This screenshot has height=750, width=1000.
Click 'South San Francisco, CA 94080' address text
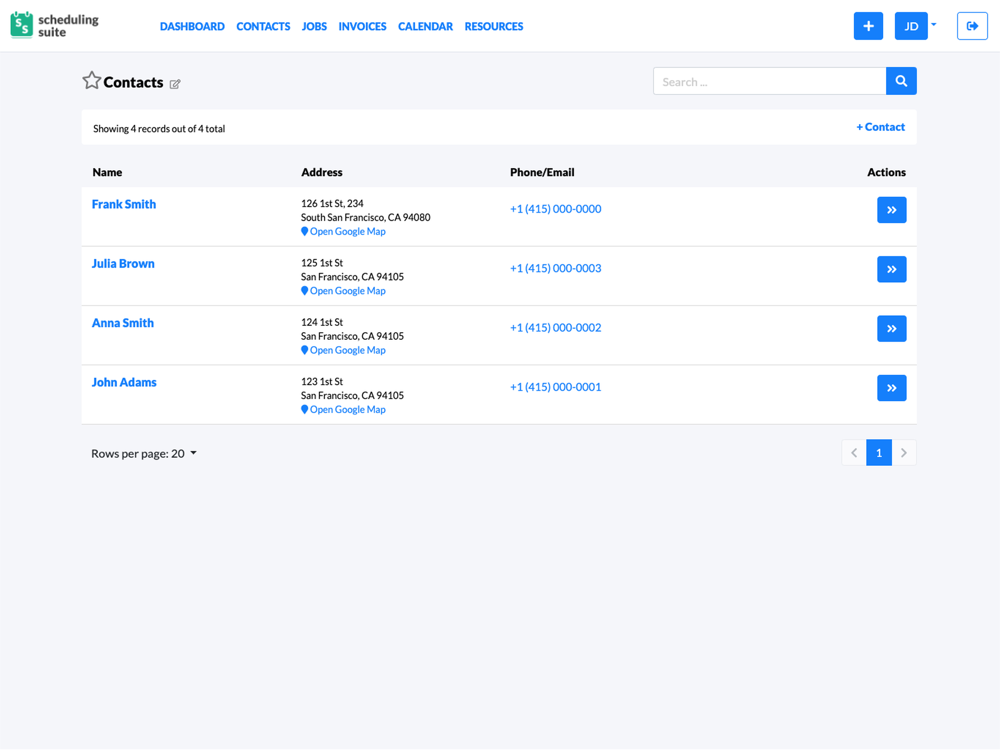(365, 217)
